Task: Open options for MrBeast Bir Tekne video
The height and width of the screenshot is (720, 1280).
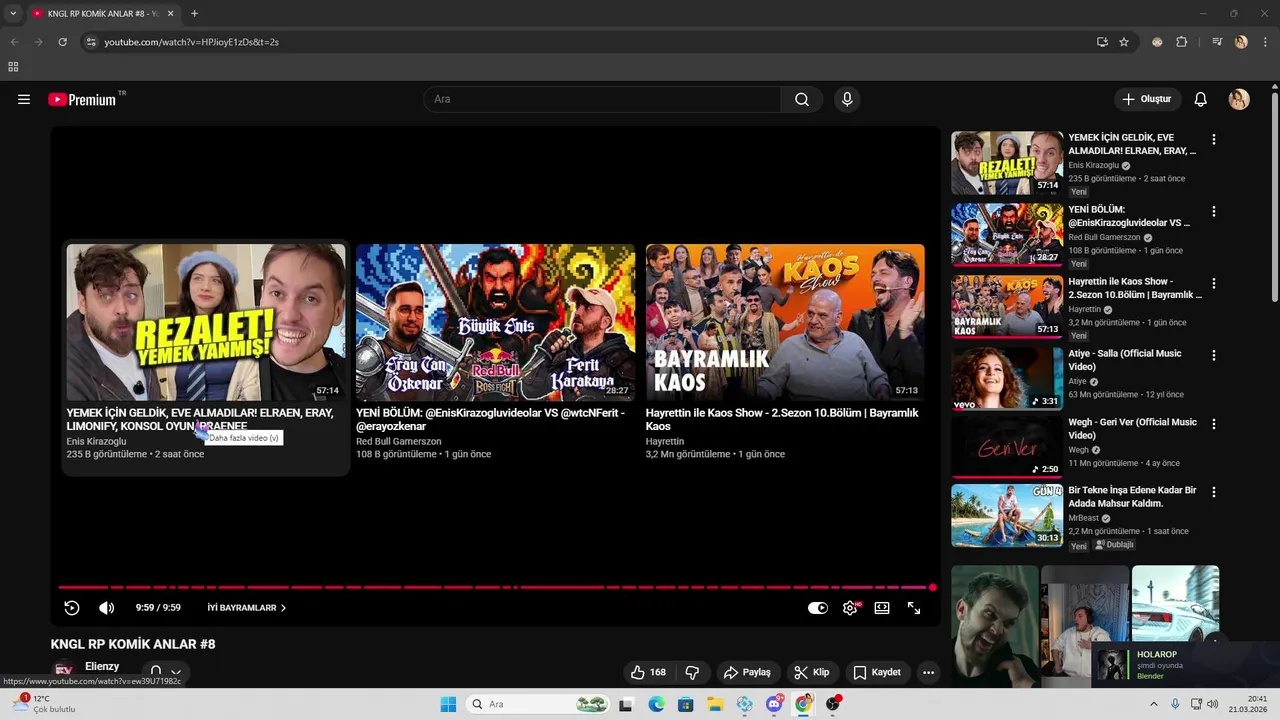Action: tap(1214, 492)
